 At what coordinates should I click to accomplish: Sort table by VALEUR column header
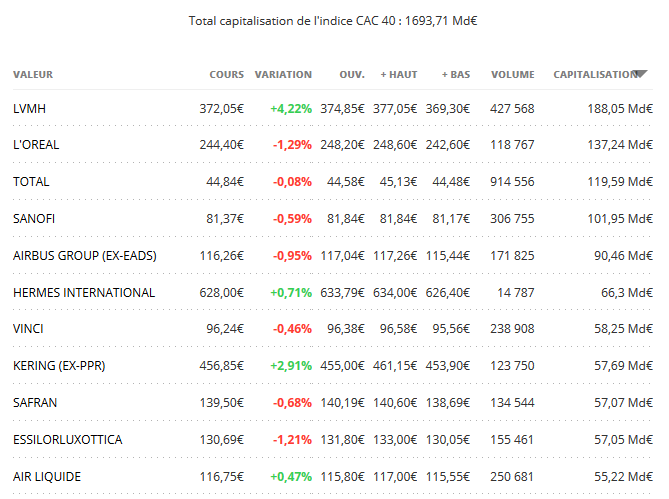33,75
